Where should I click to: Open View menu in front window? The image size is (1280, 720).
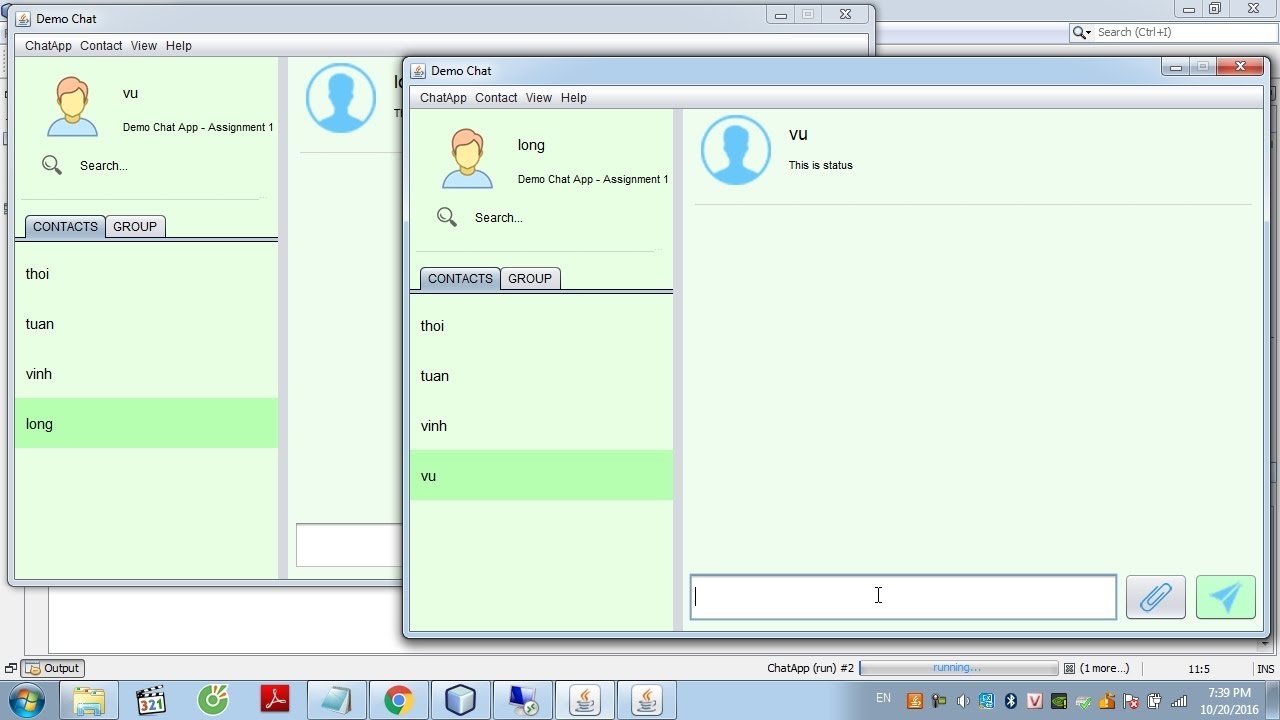(x=538, y=97)
